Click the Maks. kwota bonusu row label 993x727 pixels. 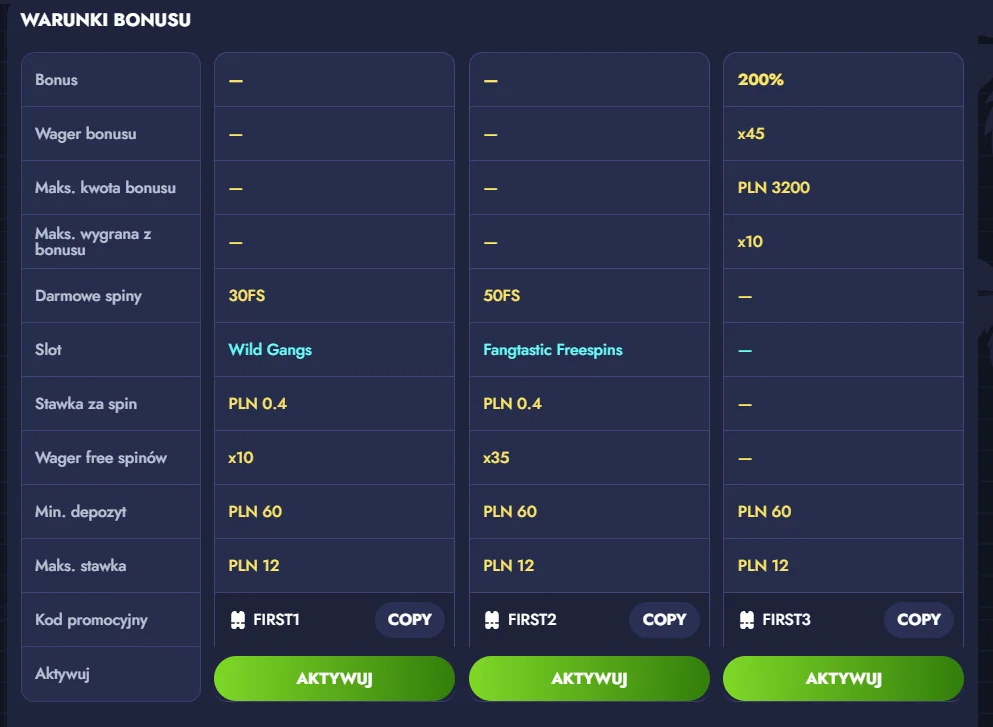point(105,187)
